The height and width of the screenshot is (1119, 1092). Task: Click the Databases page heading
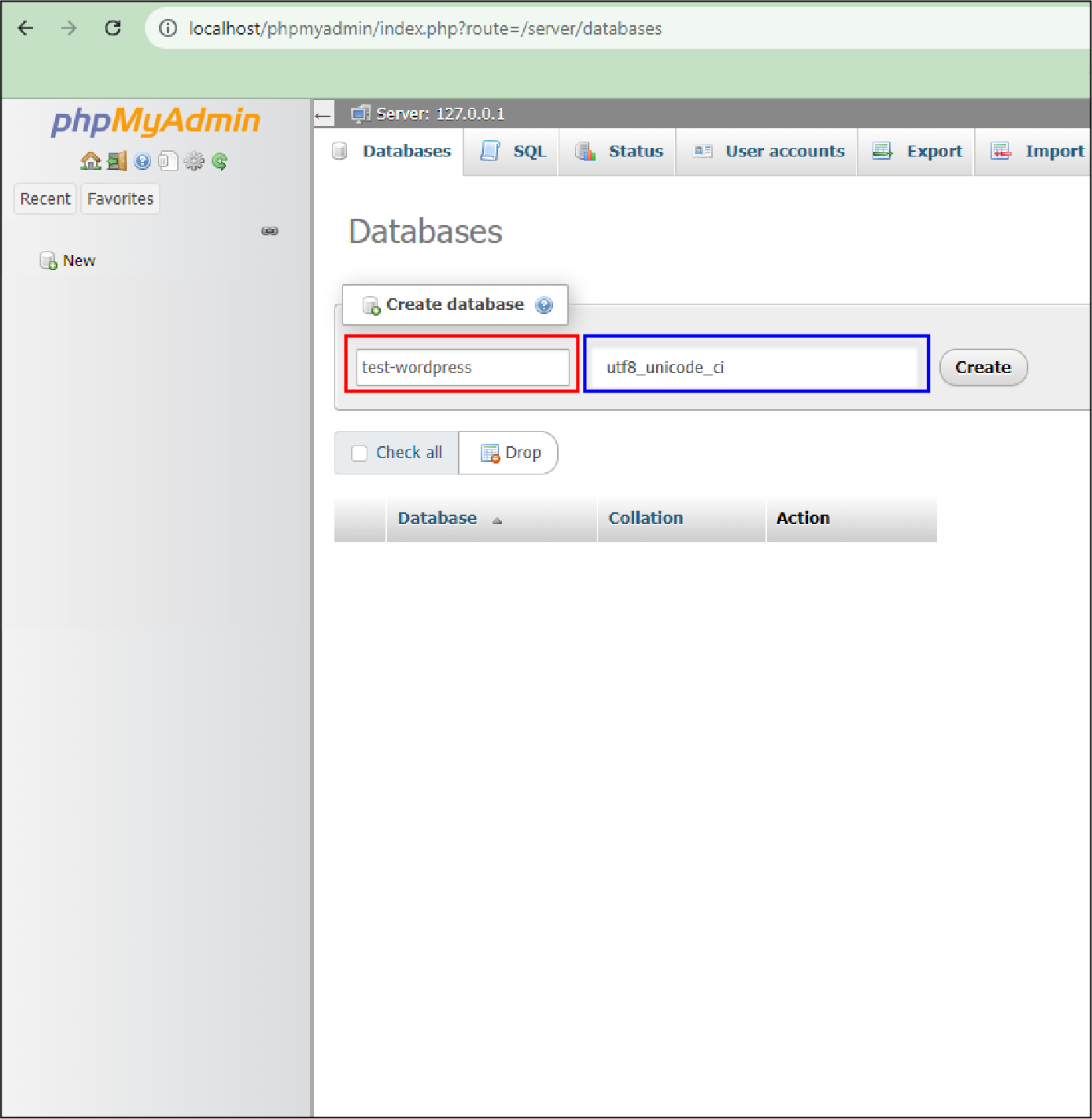[x=426, y=232]
